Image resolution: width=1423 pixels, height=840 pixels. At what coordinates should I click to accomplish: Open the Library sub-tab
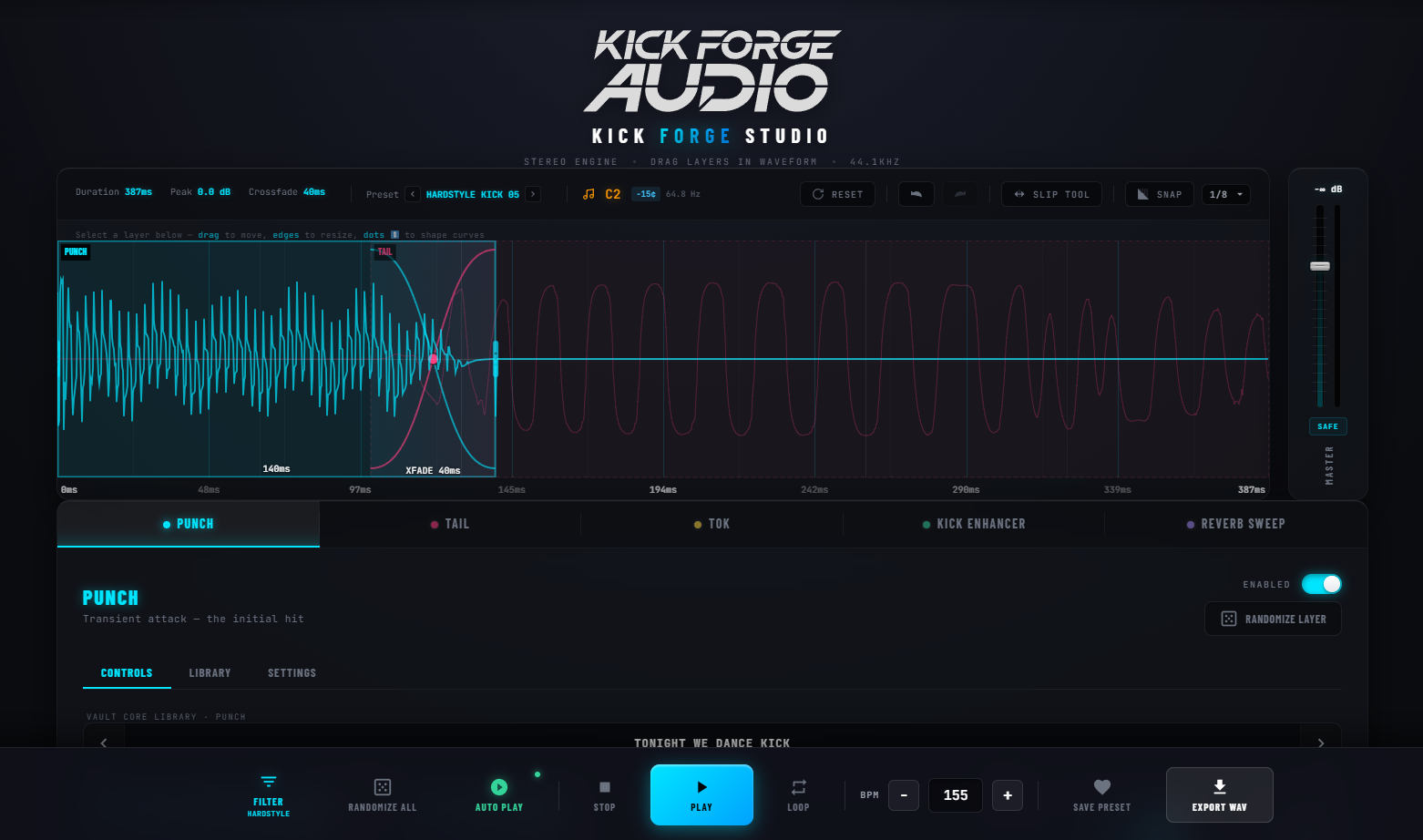click(x=210, y=673)
